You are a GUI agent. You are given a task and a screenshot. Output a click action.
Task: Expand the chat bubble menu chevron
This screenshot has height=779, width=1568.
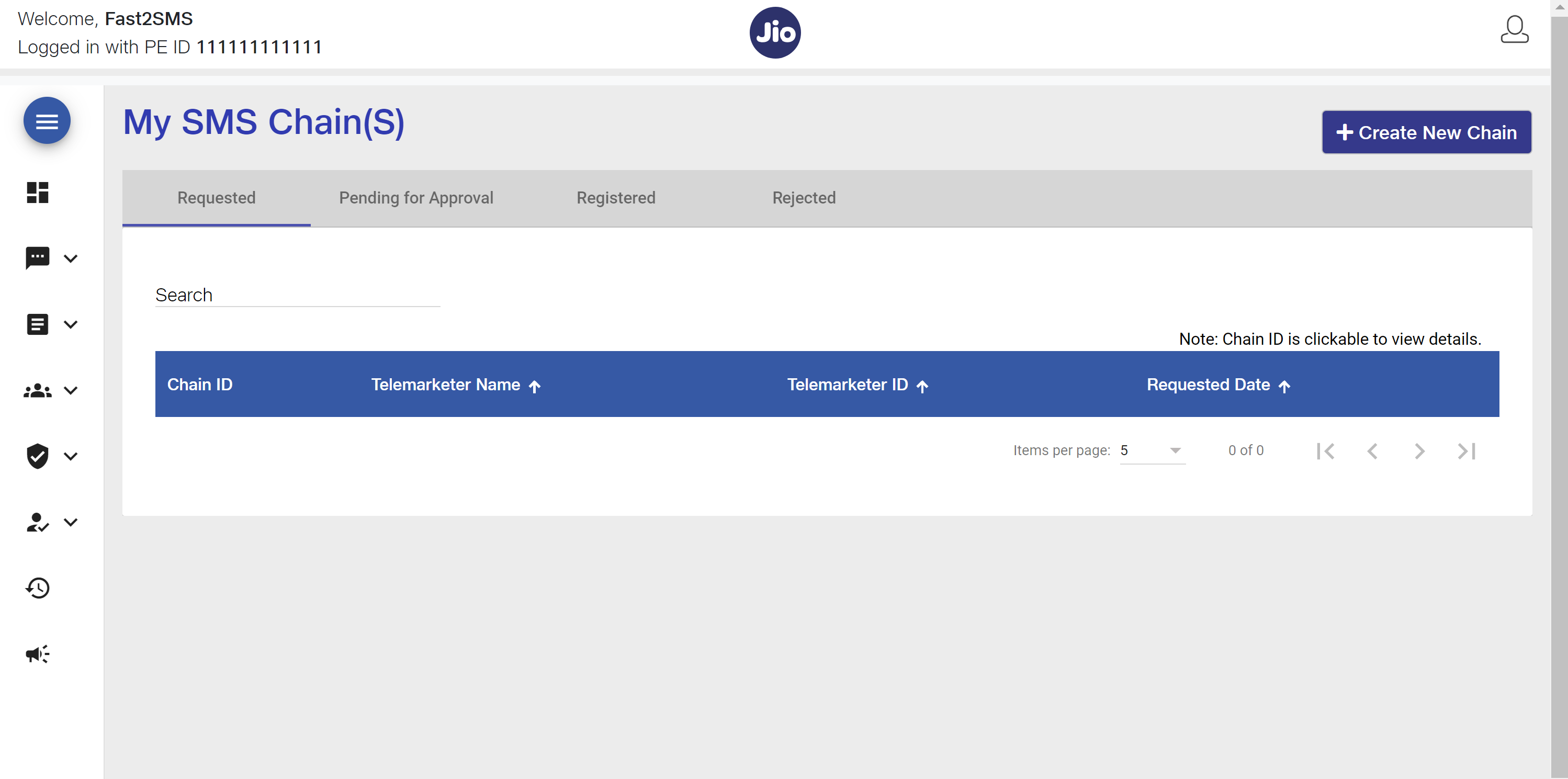pyautogui.click(x=71, y=258)
